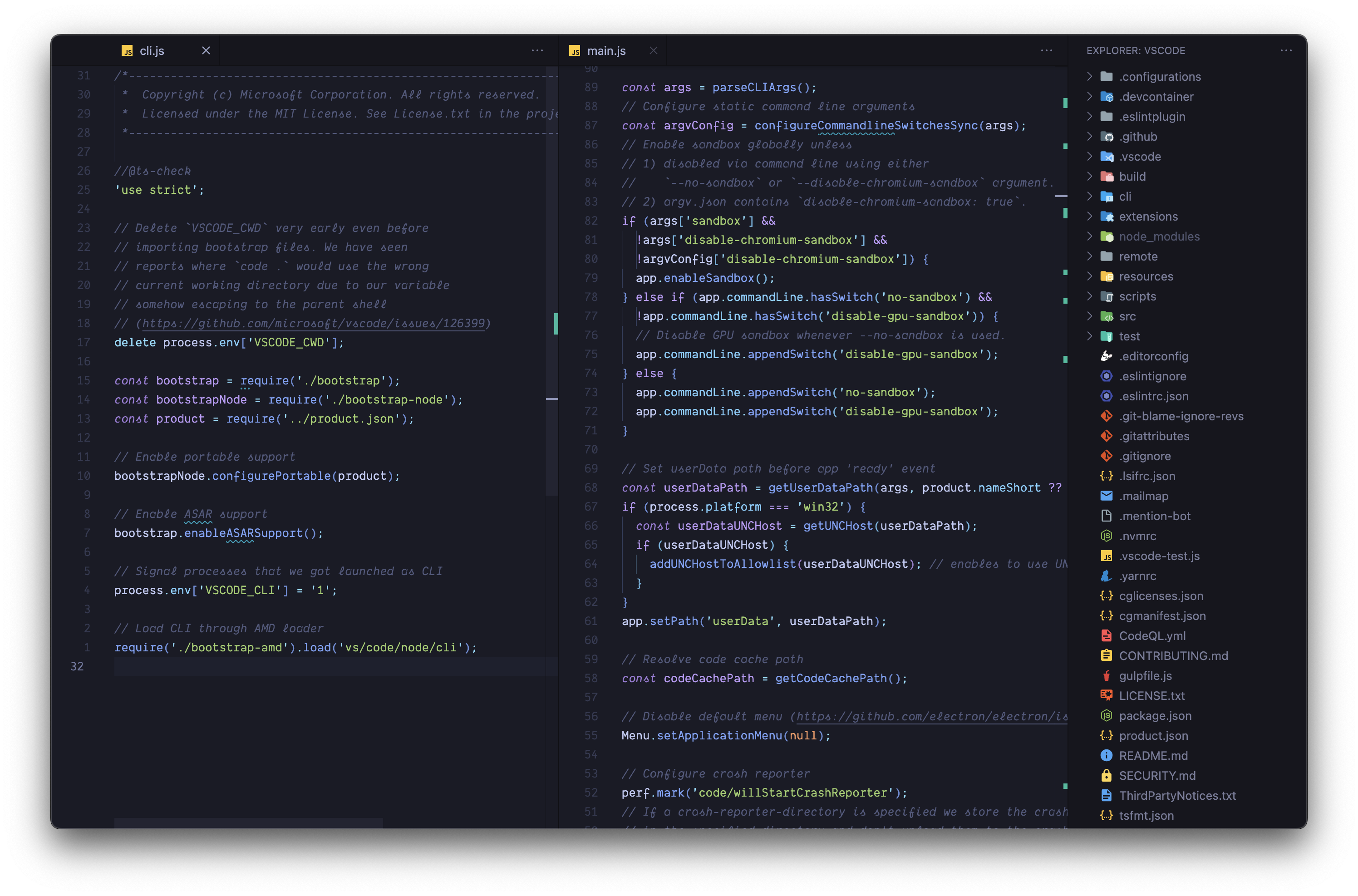Click app.enableSandbox() line in main.js
This screenshot has width=1358, height=896.
[x=705, y=278]
